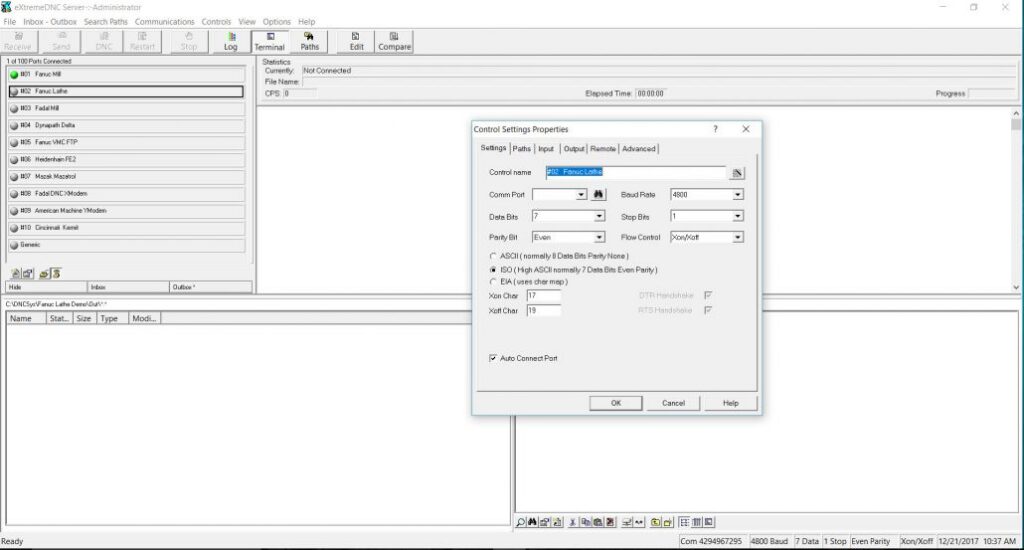This screenshot has width=1024, height=550.
Task: Switch to Advanced tab in dialog
Action: [x=639, y=149]
